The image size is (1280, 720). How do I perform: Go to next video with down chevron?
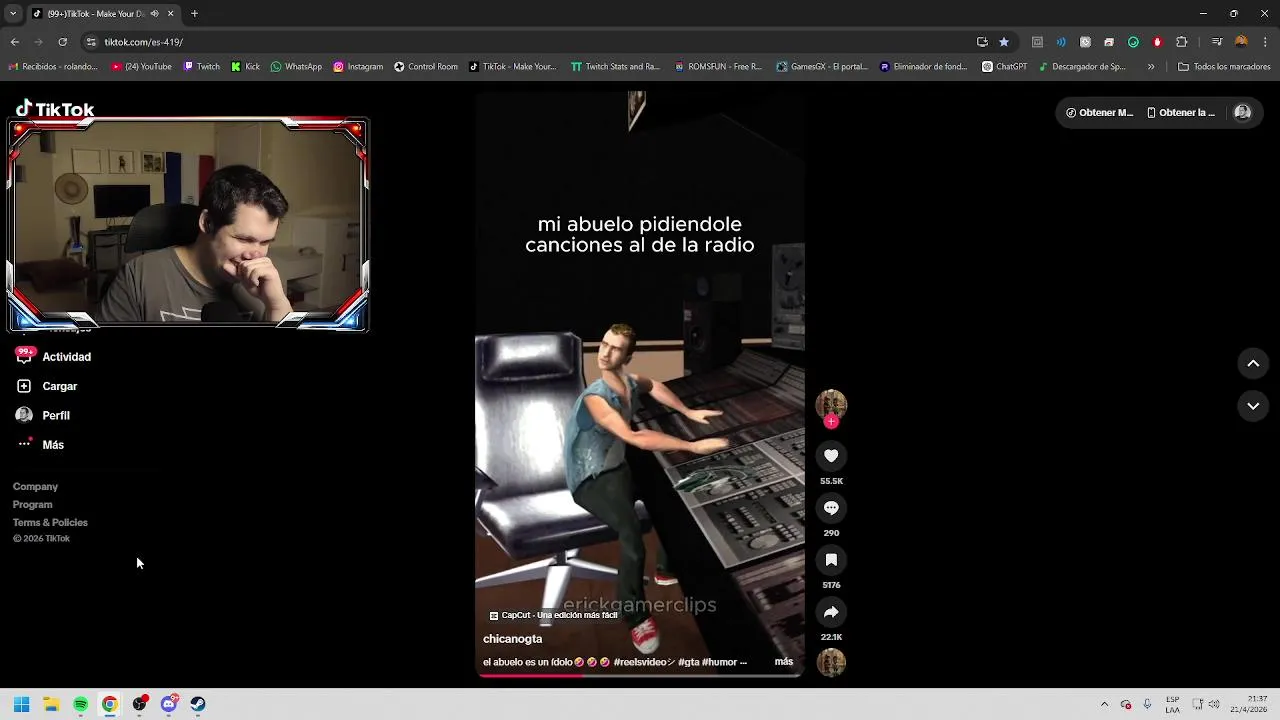coord(1253,406)
